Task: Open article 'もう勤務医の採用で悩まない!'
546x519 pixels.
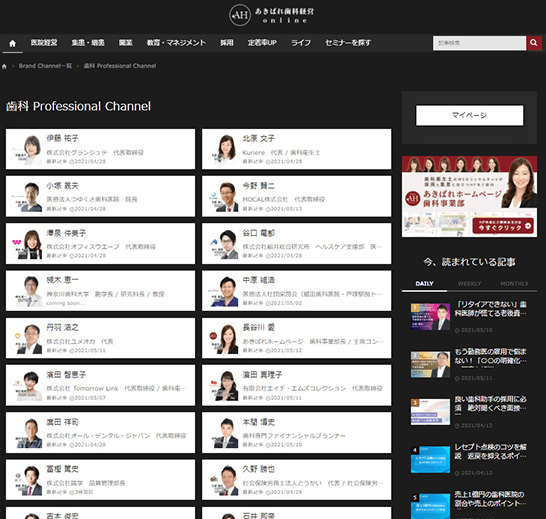Action: click(x=491, y=356)
